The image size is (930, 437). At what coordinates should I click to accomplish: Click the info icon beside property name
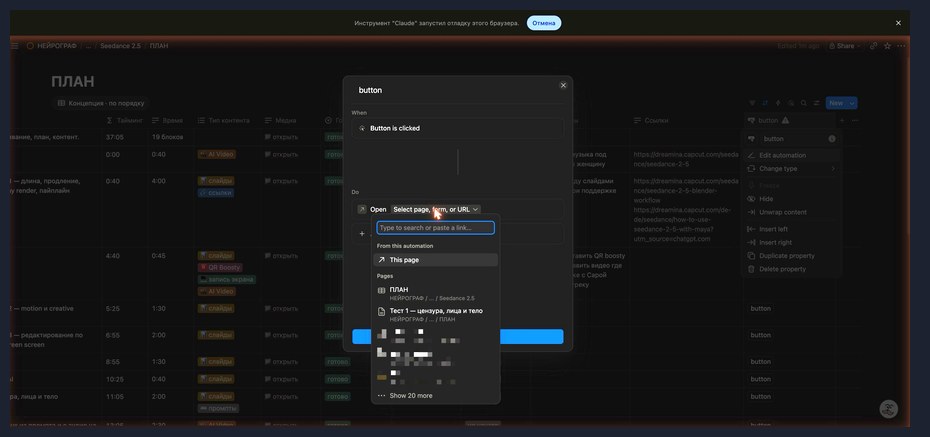(832, 139)
